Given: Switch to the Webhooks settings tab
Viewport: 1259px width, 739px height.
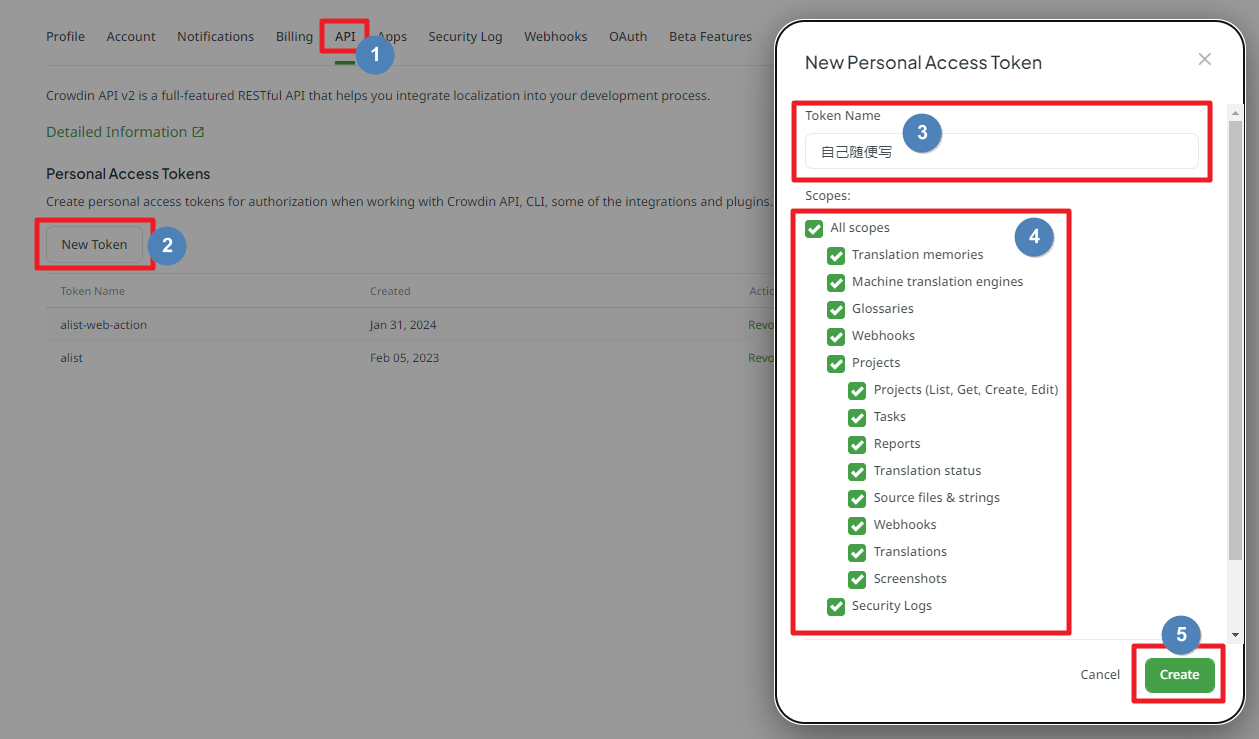Looking at the screenshot, I should click(x=555, y=36).
